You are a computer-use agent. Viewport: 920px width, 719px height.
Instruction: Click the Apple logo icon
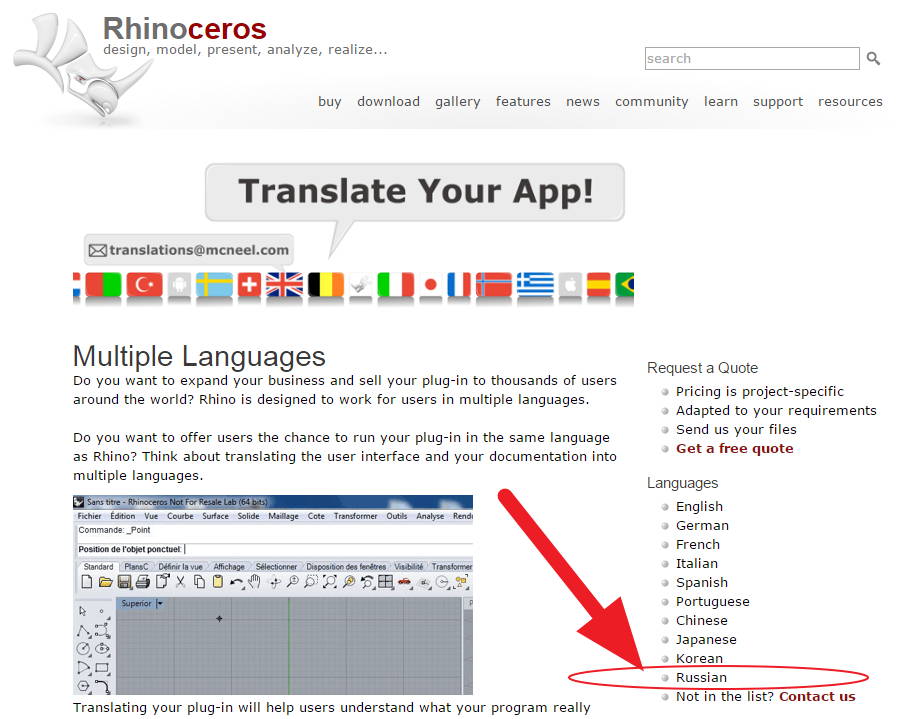[570, 285]
